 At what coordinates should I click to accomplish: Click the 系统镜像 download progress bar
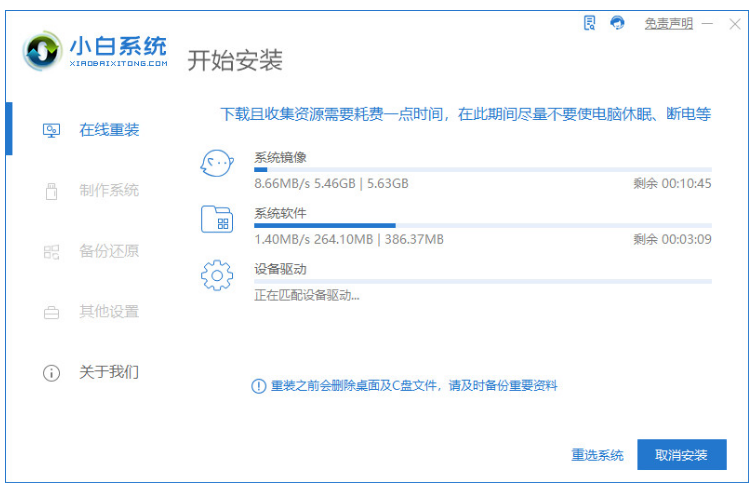pos(483,170)
